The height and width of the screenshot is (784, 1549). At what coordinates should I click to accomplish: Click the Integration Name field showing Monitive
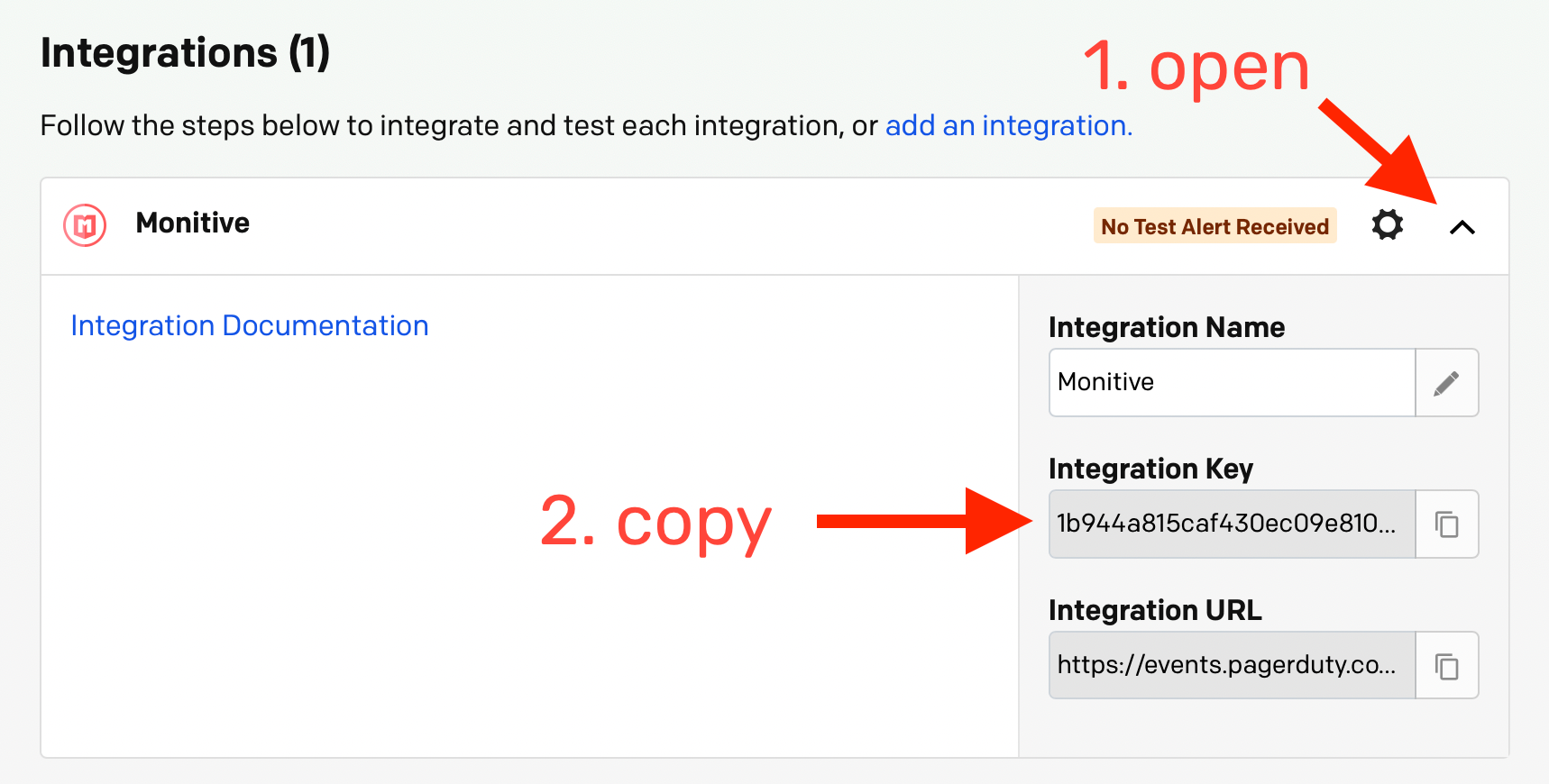click(1232, 383)
